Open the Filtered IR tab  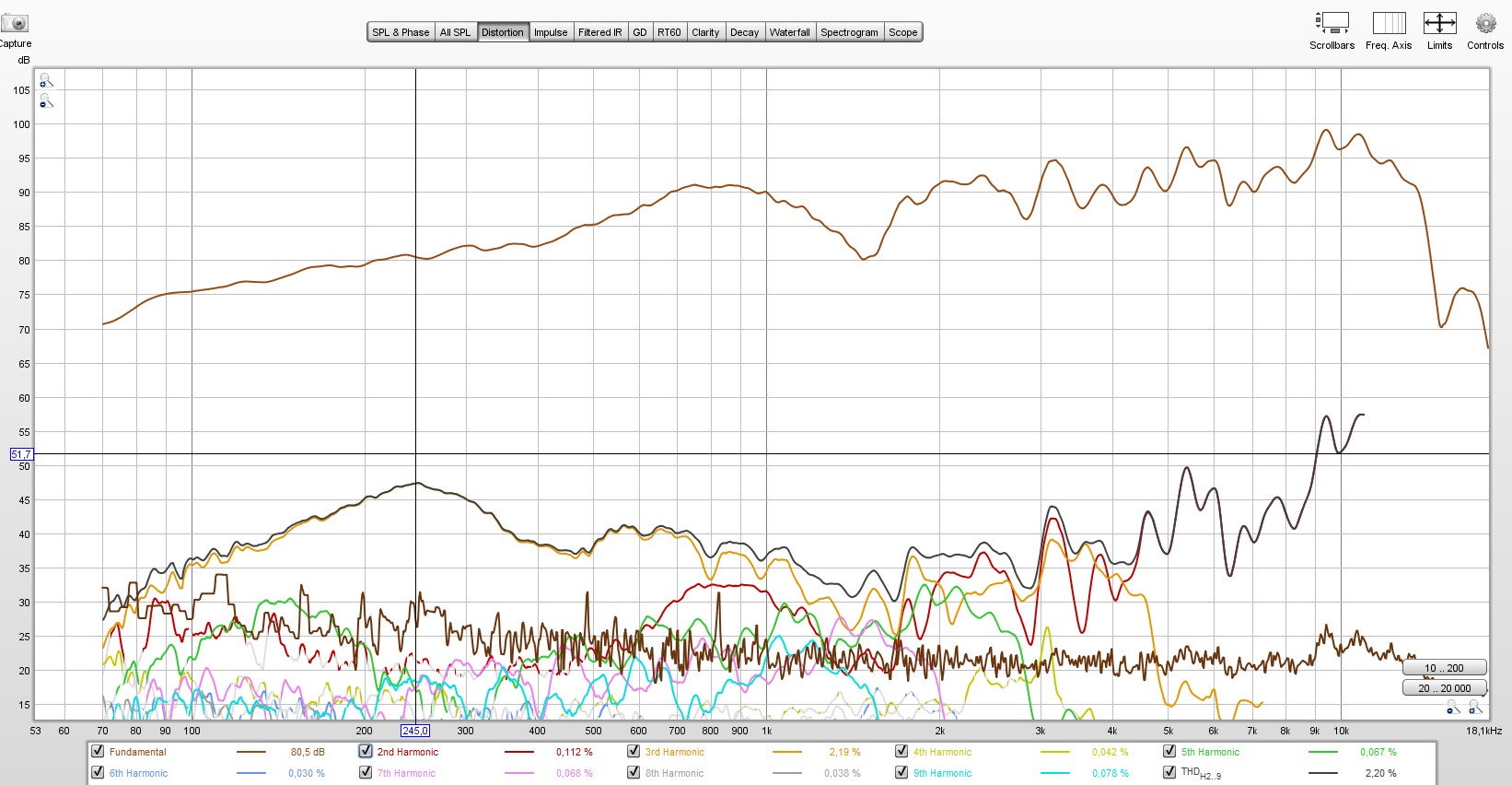(600, 32)
